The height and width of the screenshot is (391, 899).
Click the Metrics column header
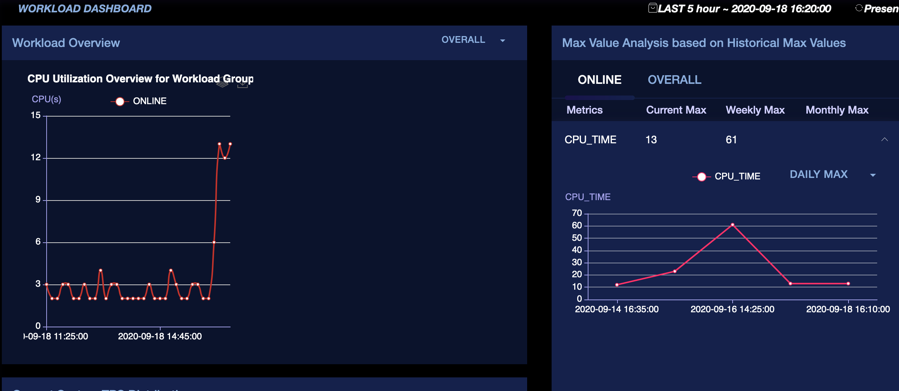click(x=584, y=110)
